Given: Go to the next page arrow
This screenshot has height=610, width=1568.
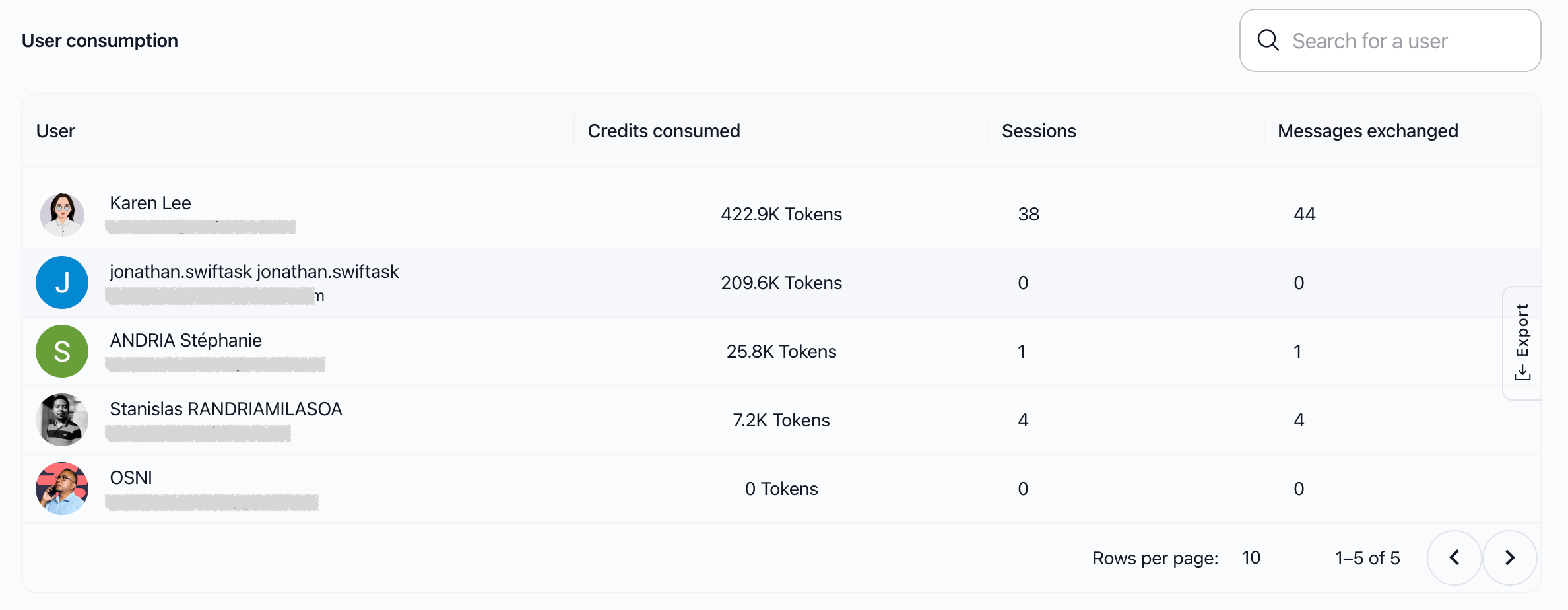Looking at the screenshot, I should 1510,558.
